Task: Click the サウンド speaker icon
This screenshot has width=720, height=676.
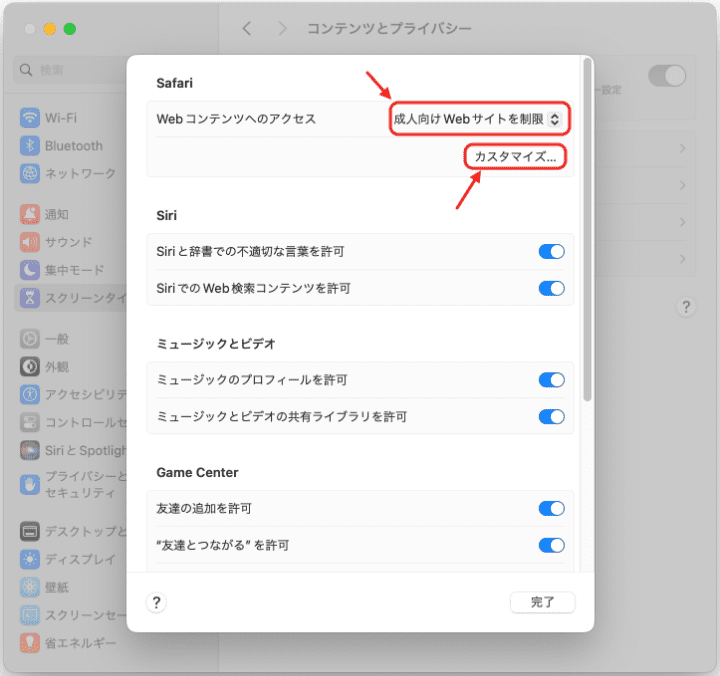Action: [x=30, y=242]
